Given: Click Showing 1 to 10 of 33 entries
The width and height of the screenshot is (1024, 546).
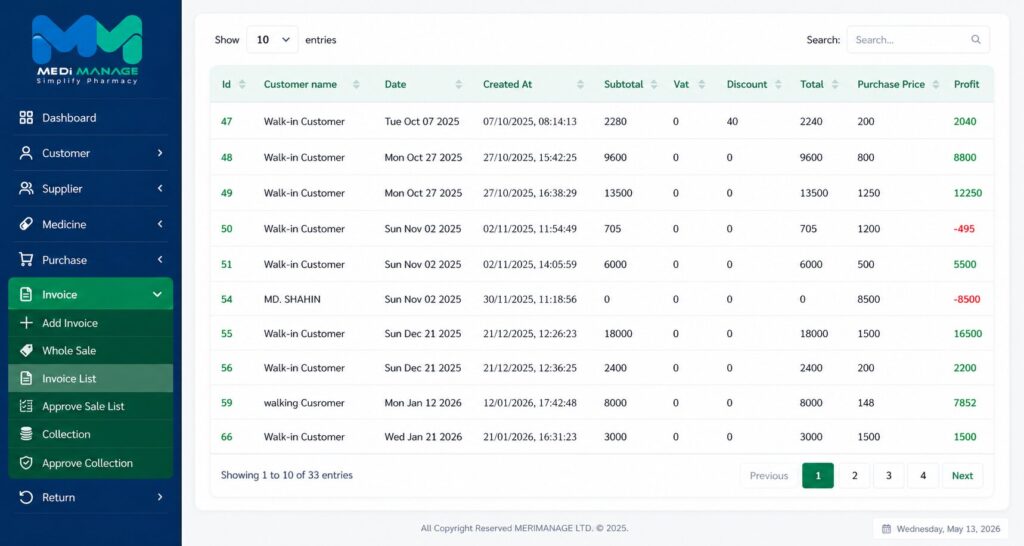Looking at the screenshot, I should [287, 475].
